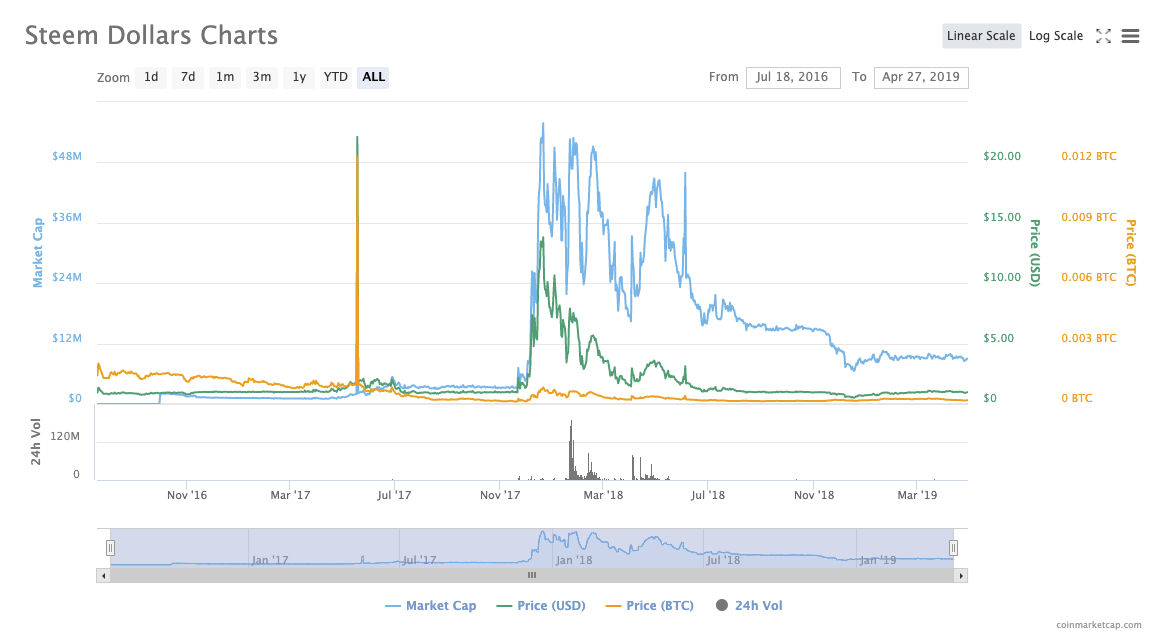Viewport: 1176px width, 641px height.
Task: Click the $10.00 USD price axis label
Action: (x=1002, y=277)
